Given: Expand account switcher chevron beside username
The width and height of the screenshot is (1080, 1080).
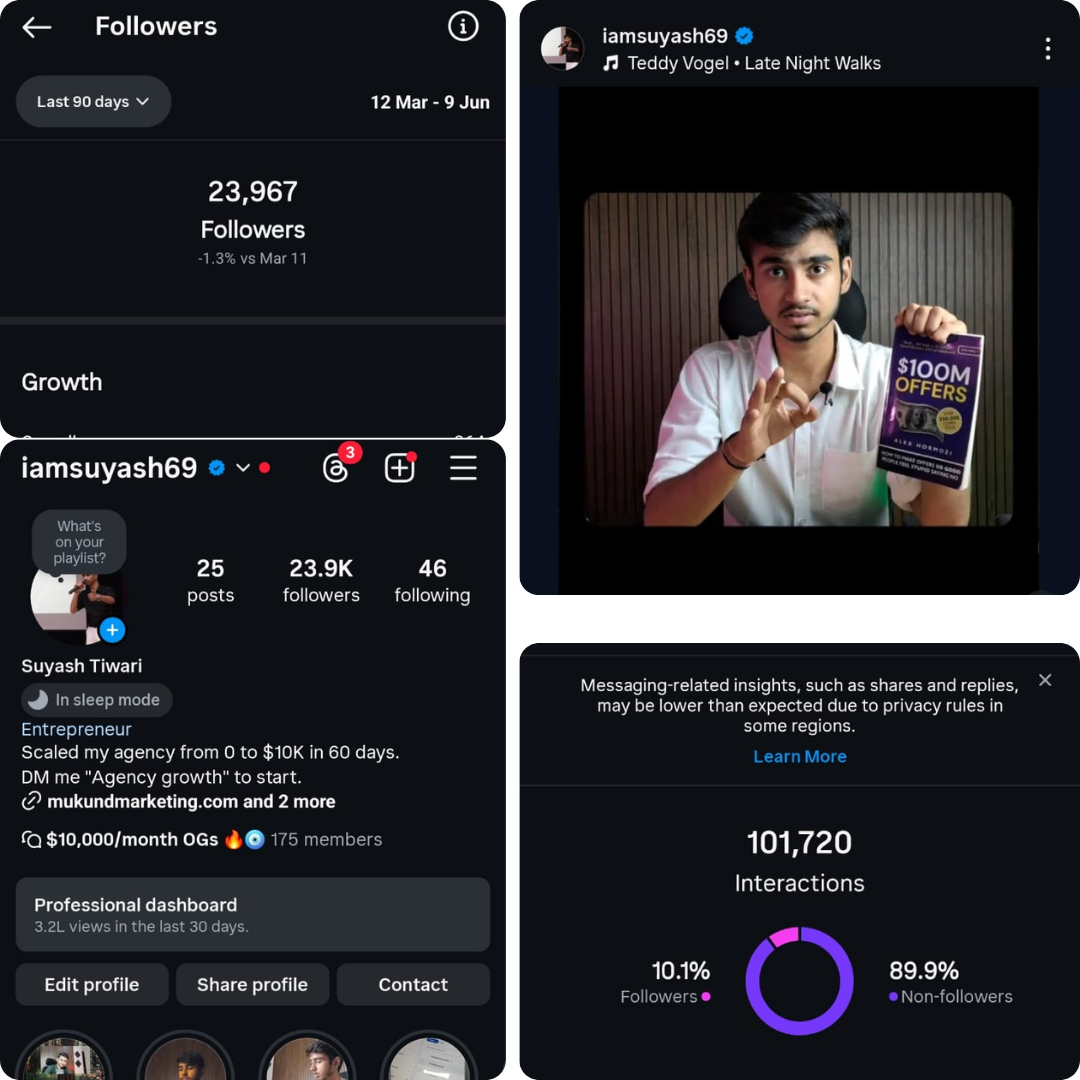Looking at the screenshot, I should [x=243, y=468].
